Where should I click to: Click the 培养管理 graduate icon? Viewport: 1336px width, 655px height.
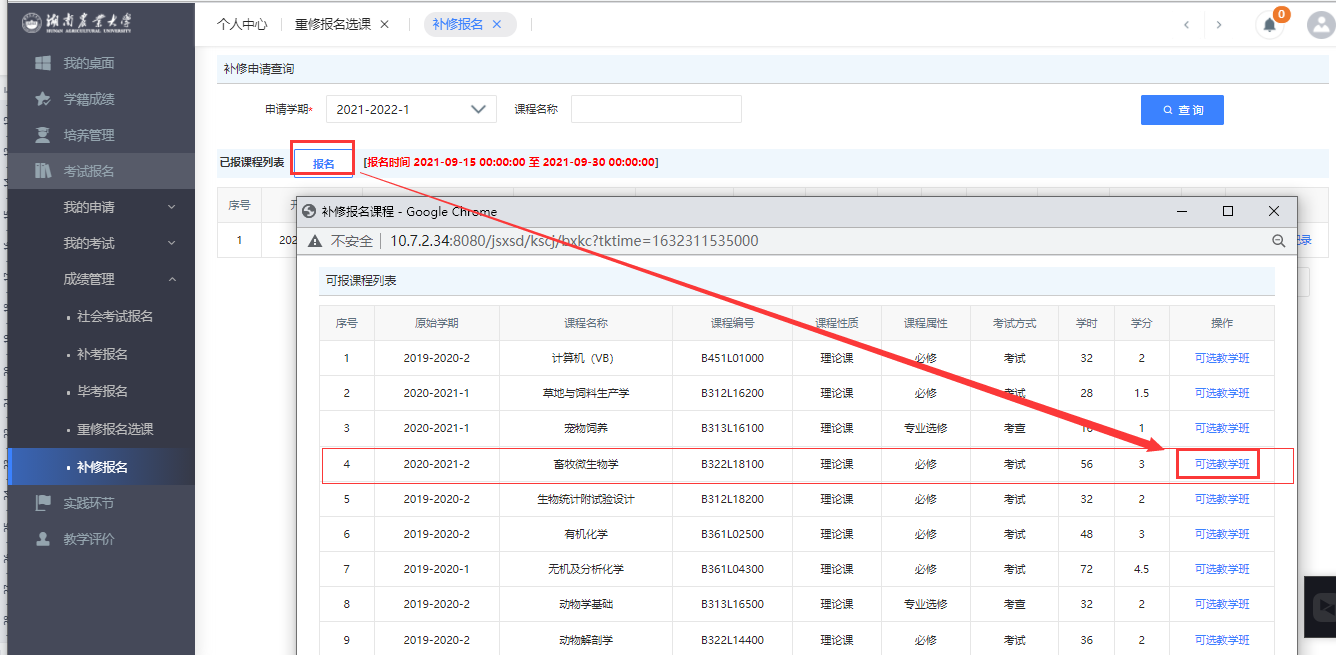coord(43,135)
